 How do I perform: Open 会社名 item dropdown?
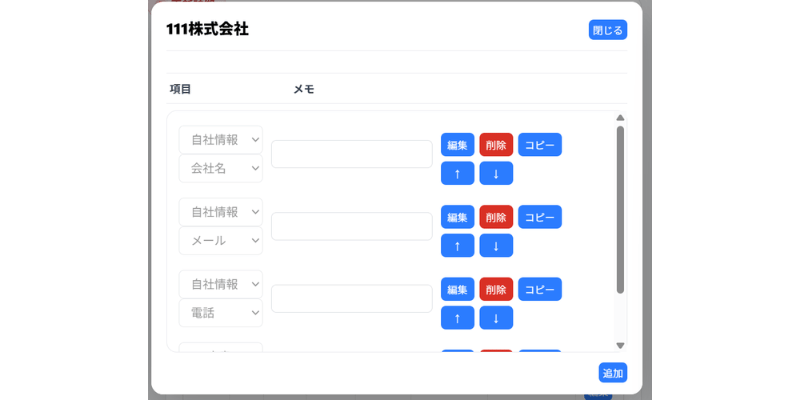(x=220, y=169)
